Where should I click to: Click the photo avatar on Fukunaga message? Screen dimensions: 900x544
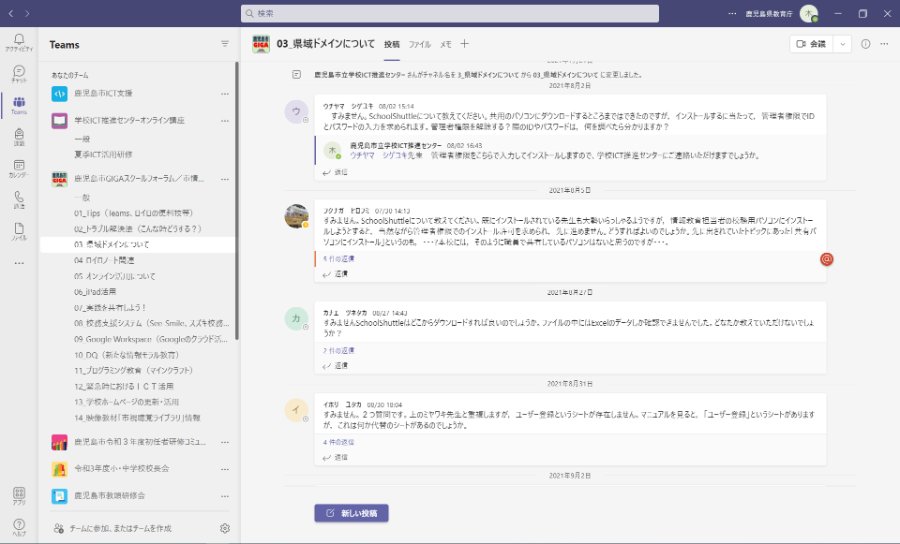point(296,216)
